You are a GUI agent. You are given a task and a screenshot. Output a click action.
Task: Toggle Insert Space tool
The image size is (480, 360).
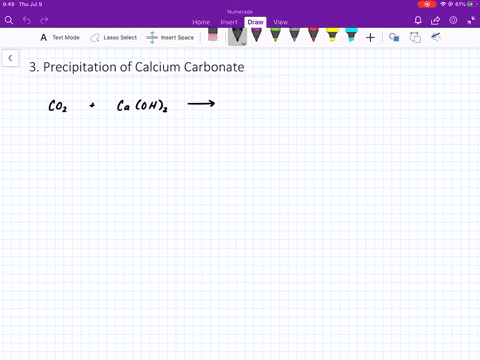tap(170, 38)
